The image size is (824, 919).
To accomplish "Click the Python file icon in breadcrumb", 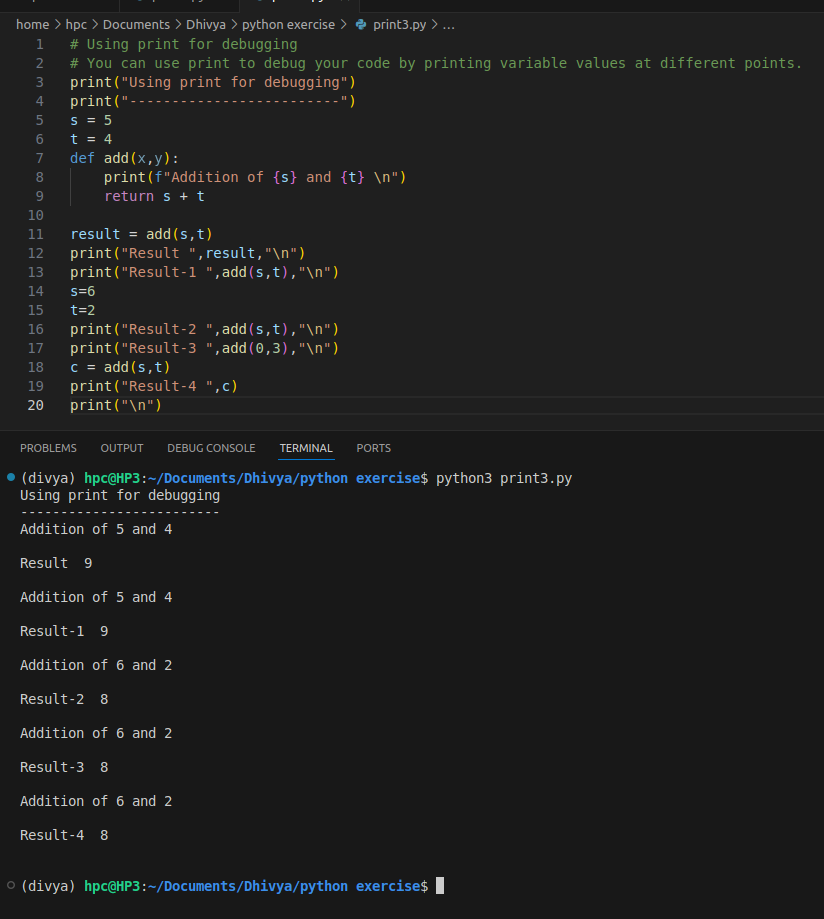I will [361, 24].
